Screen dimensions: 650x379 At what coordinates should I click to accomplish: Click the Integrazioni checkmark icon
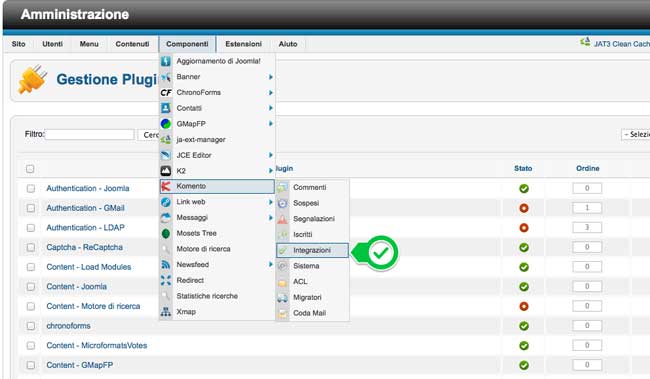coord(282,250)
